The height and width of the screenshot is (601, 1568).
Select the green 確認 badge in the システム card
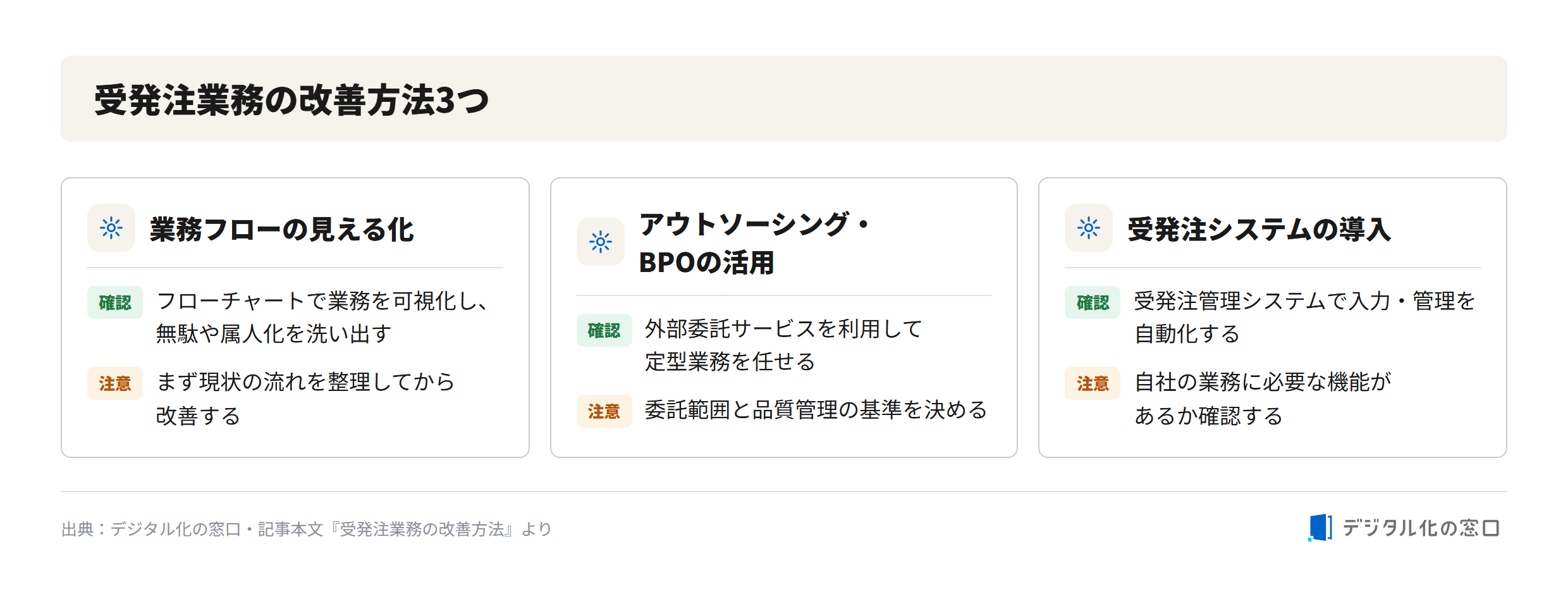1093,302
